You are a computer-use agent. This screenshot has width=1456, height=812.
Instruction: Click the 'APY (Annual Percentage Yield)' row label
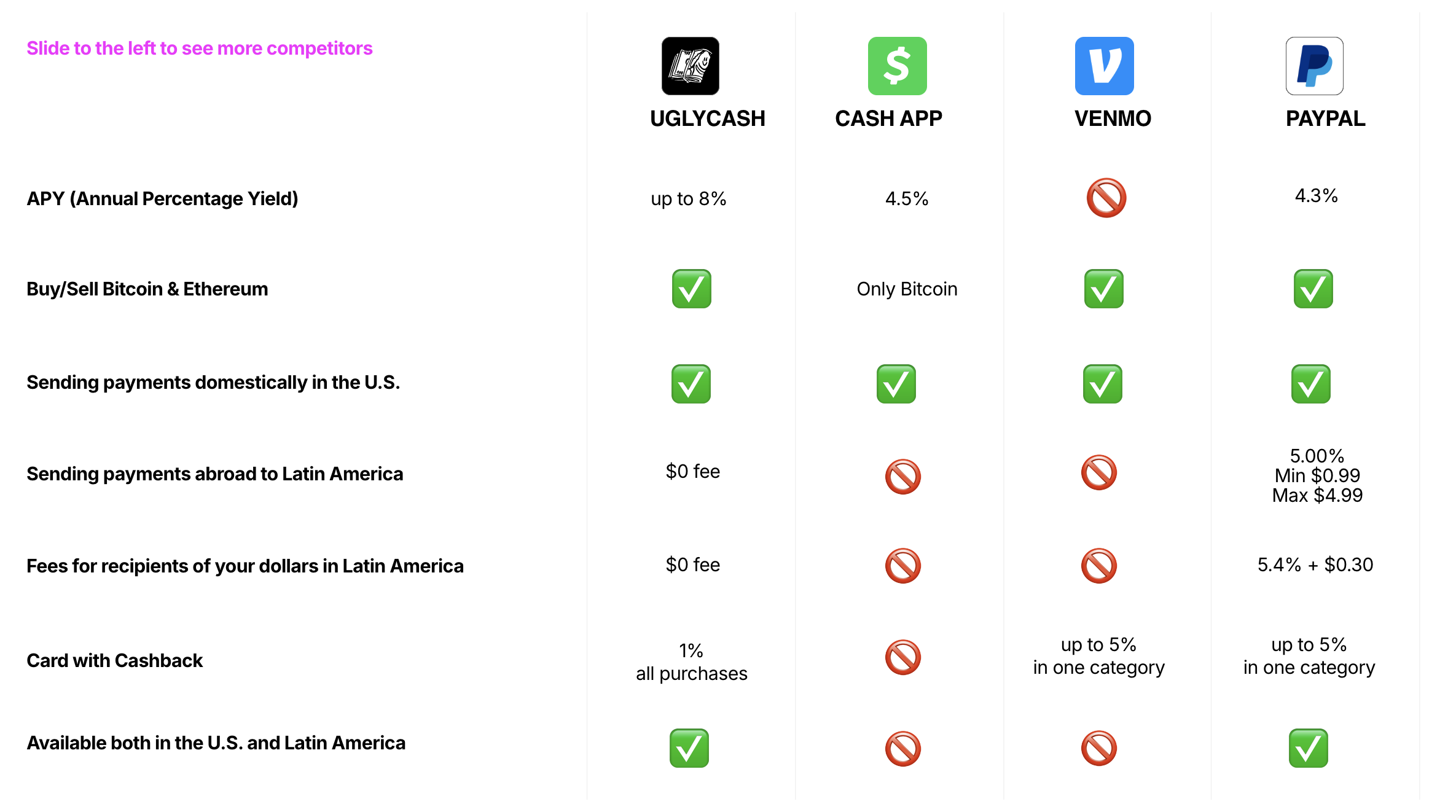tap(162, 198)
